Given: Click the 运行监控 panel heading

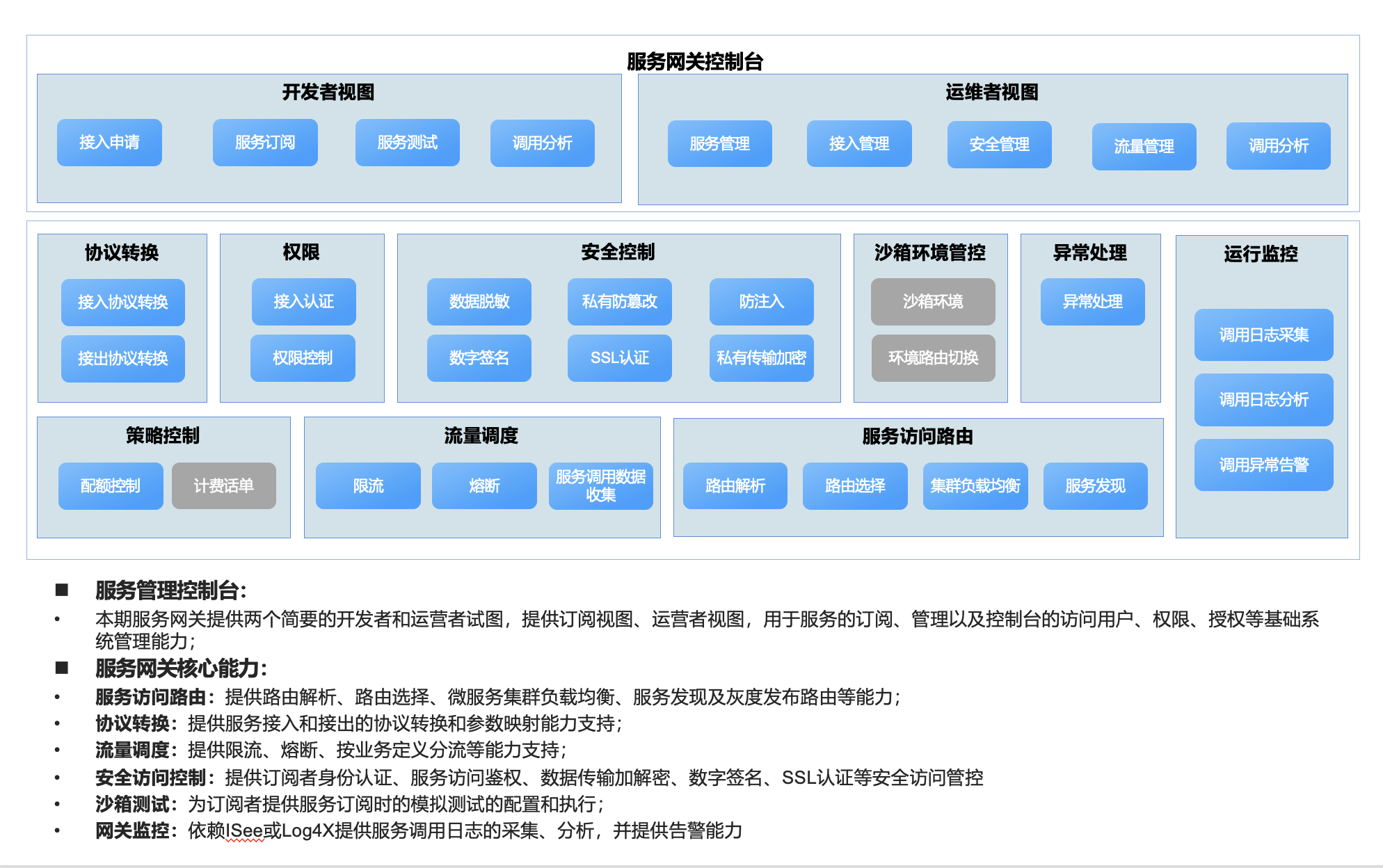Looking at the screenshot, I should 1261,254.
